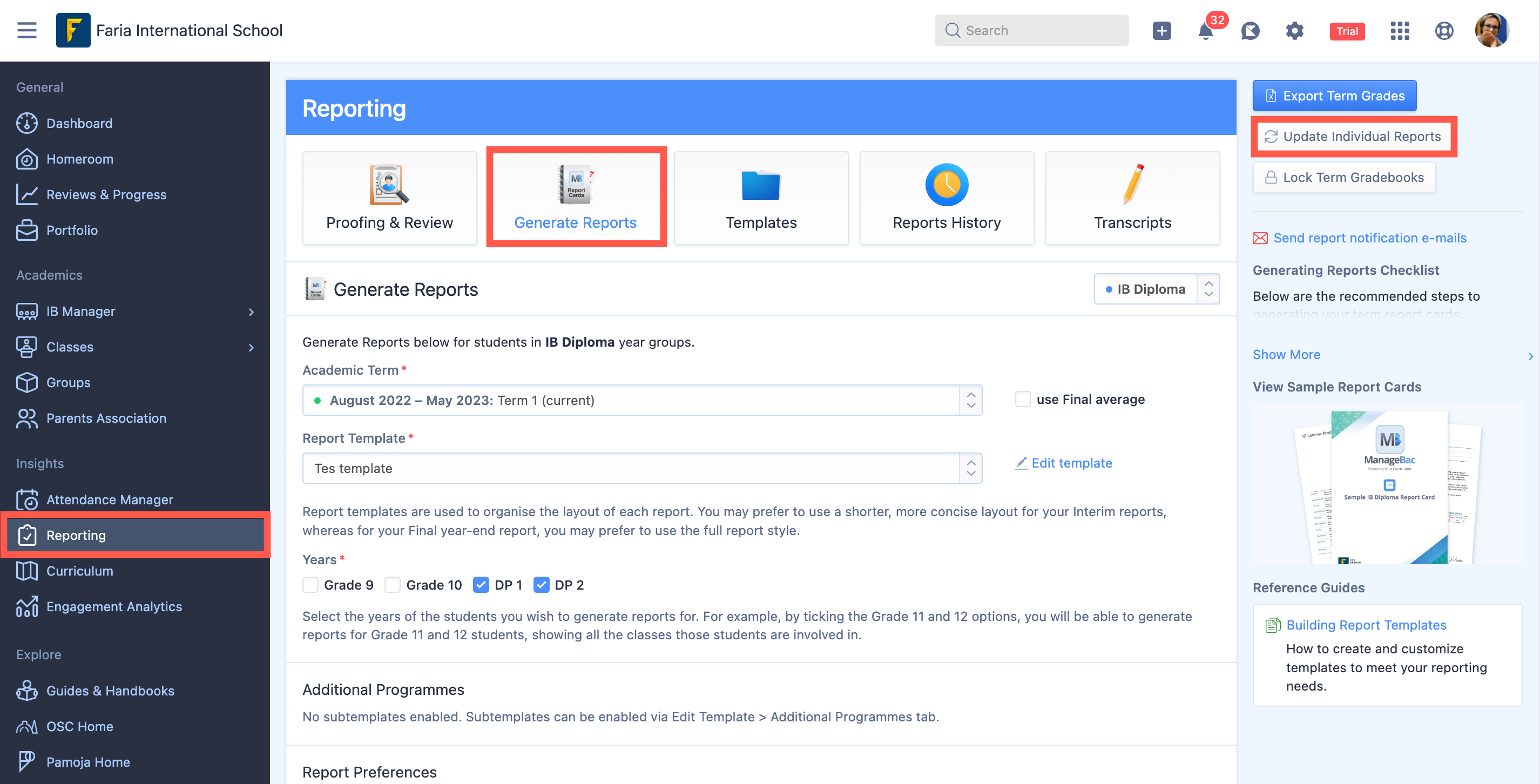Open Parents Association in sidebar

106,418
